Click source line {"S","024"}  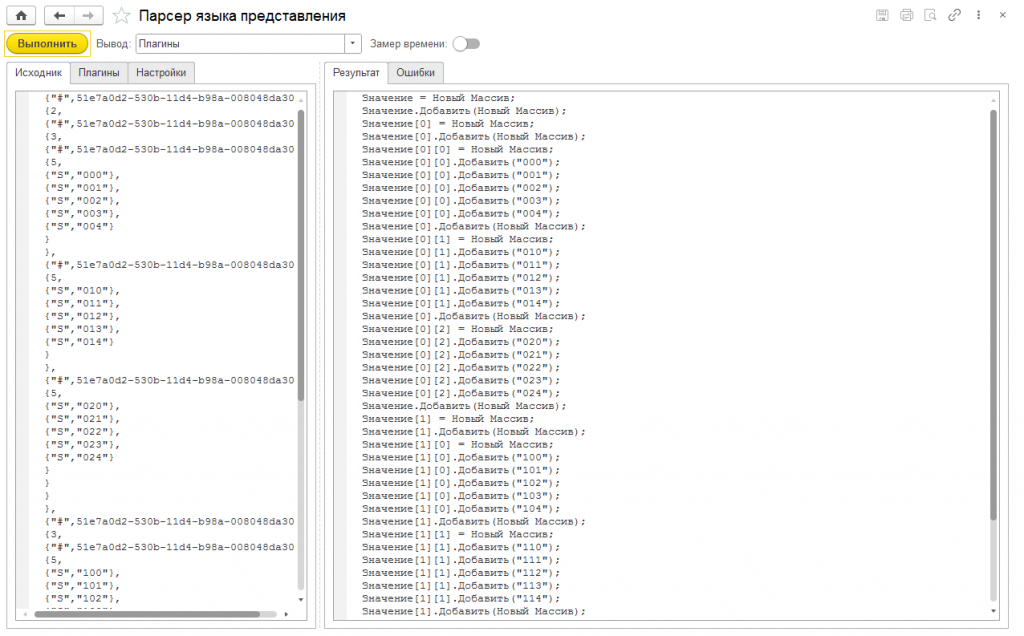tap(79, 457)
